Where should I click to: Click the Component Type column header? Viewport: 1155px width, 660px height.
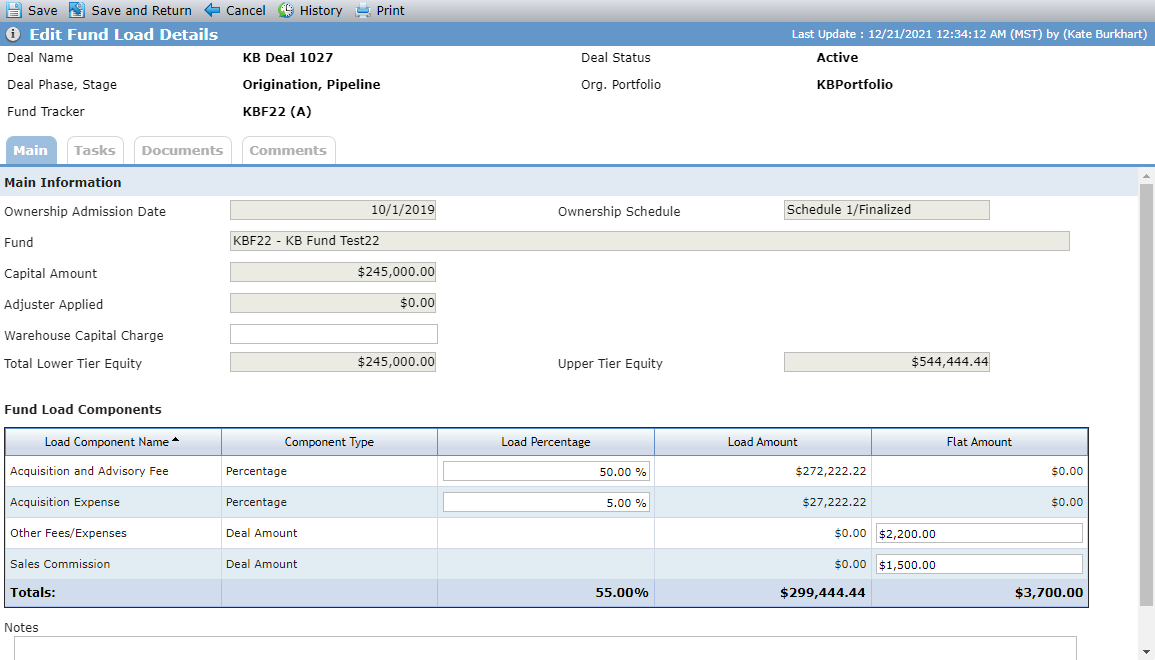(329, 442)
